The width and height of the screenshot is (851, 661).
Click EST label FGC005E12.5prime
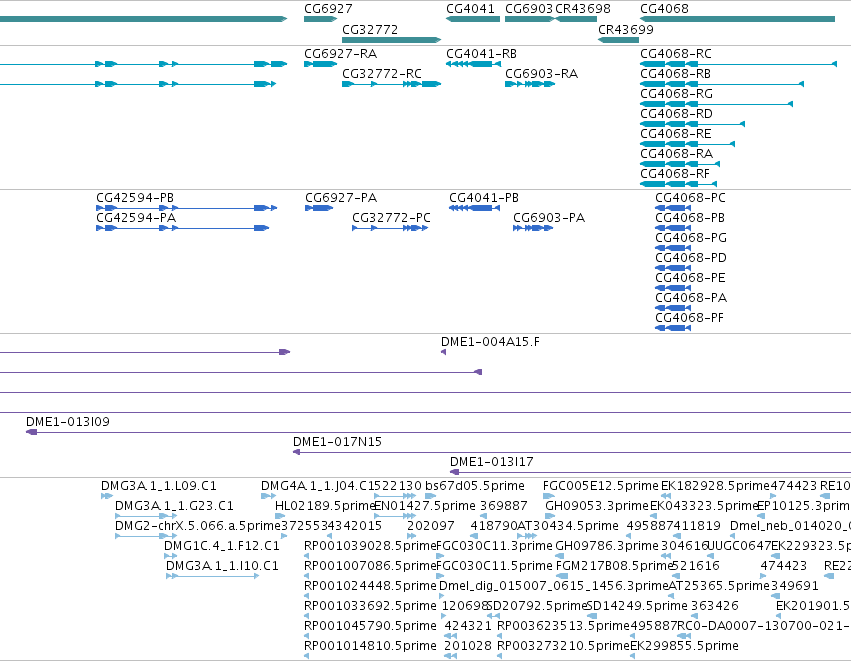point(600,486)
